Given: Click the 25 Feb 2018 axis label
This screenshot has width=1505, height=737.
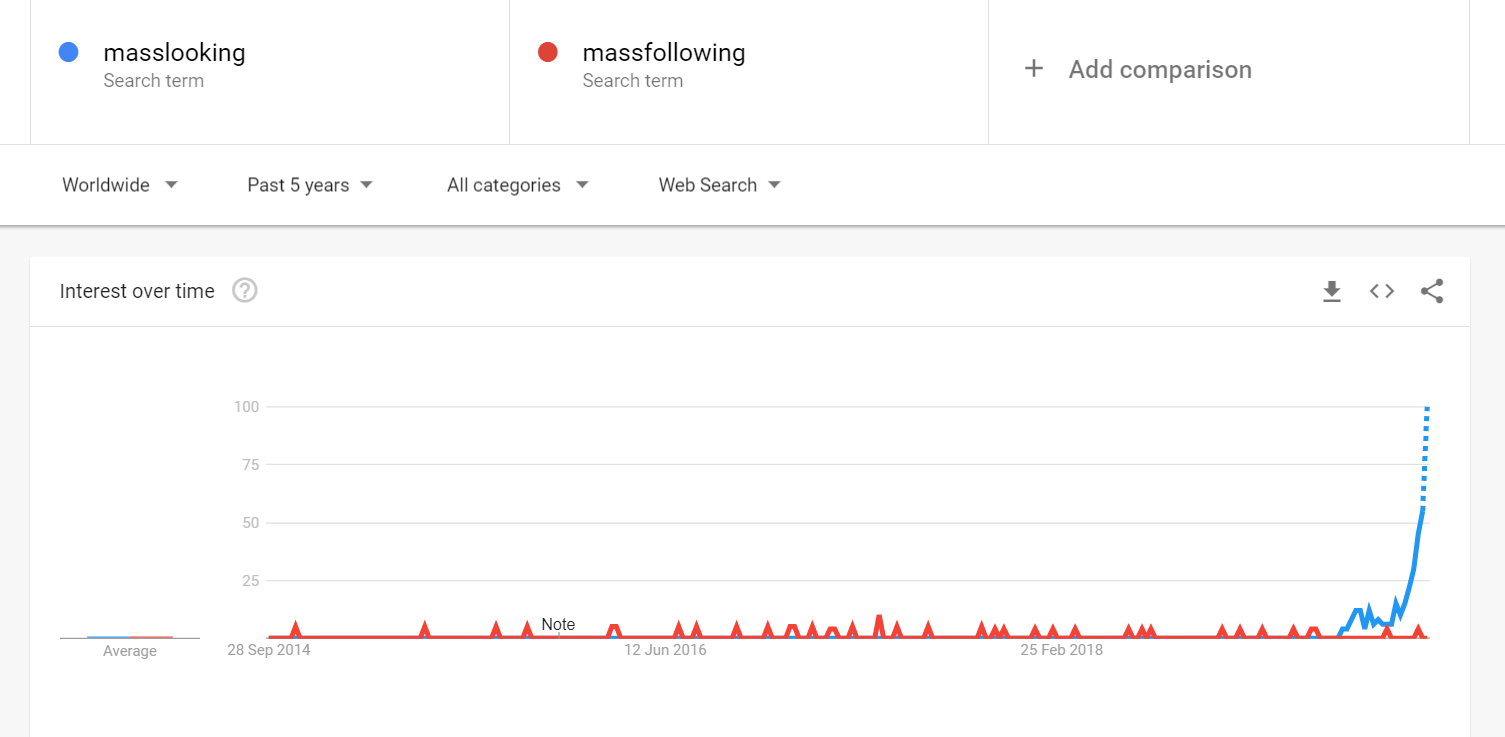Looking at the screenshot, I should click(1062, 650).
